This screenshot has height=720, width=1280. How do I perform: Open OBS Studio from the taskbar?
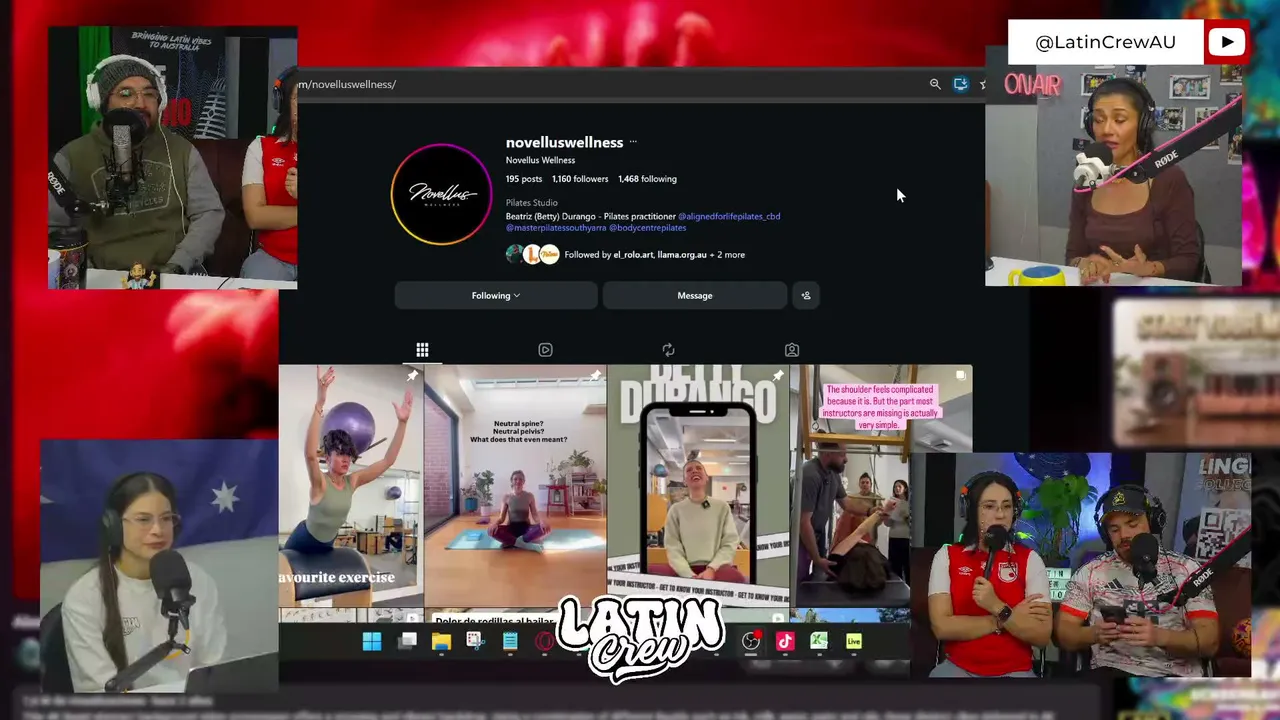point(750,642)
